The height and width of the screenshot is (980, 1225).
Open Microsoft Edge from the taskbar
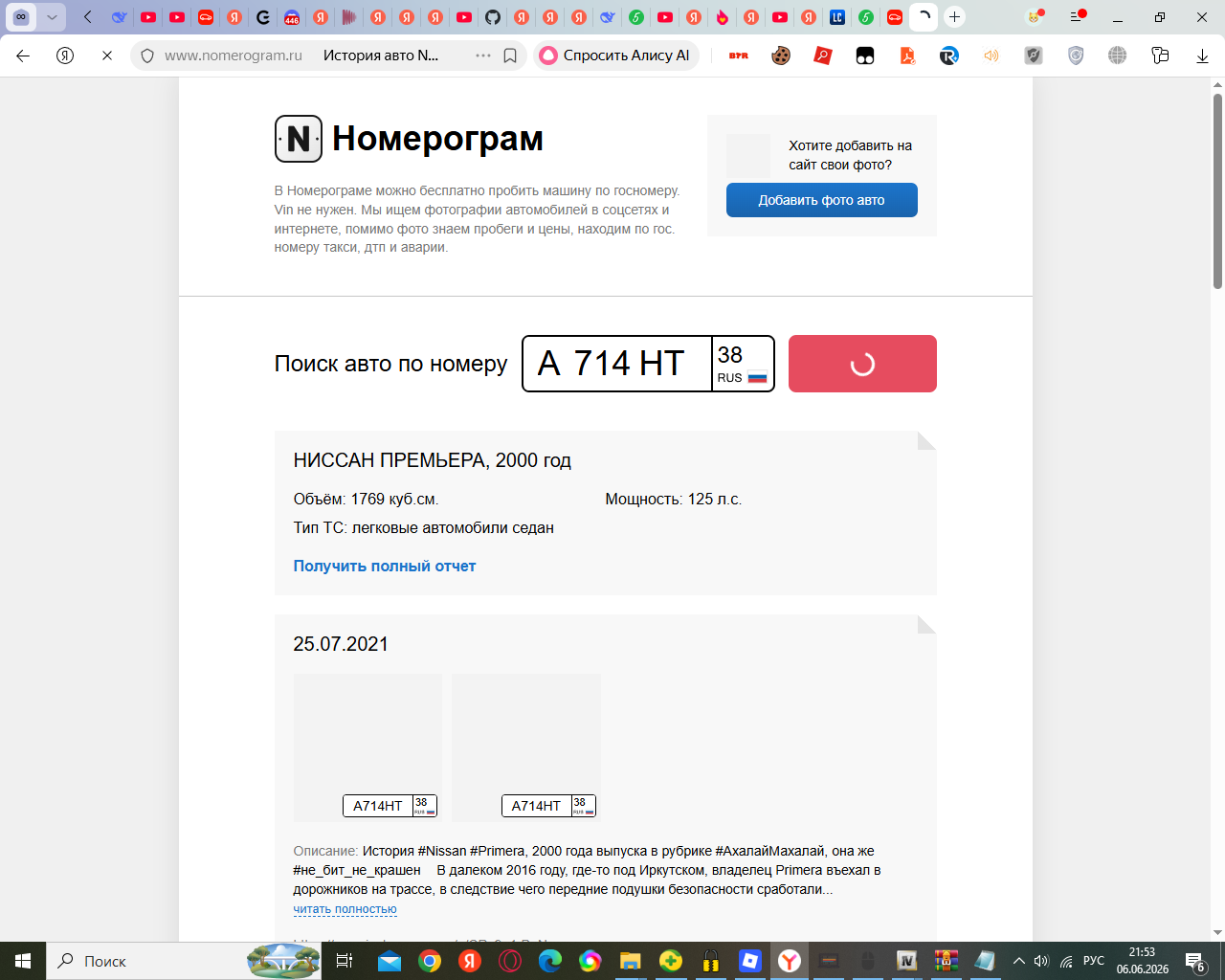pyautogui.click(x=550, y=961)
